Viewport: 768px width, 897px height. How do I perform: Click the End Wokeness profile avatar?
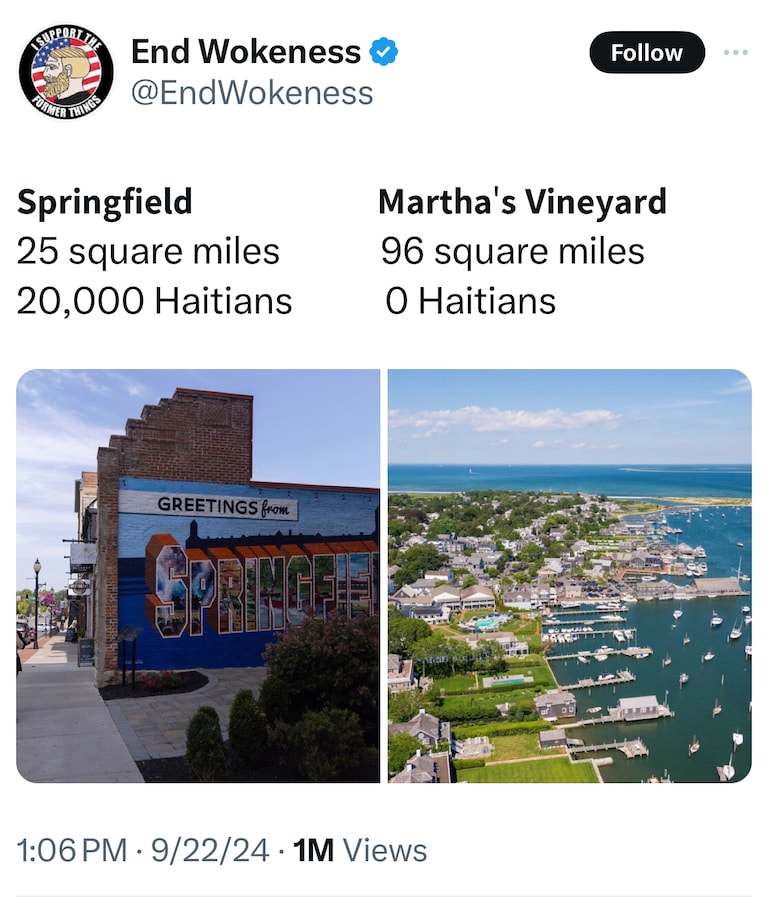(66, 73)
